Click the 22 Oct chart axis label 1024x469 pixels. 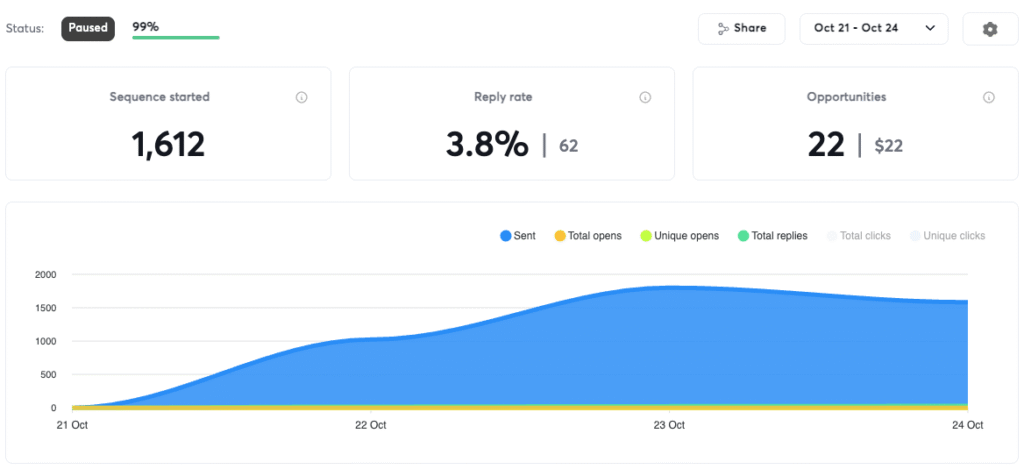tap(370, 425)
